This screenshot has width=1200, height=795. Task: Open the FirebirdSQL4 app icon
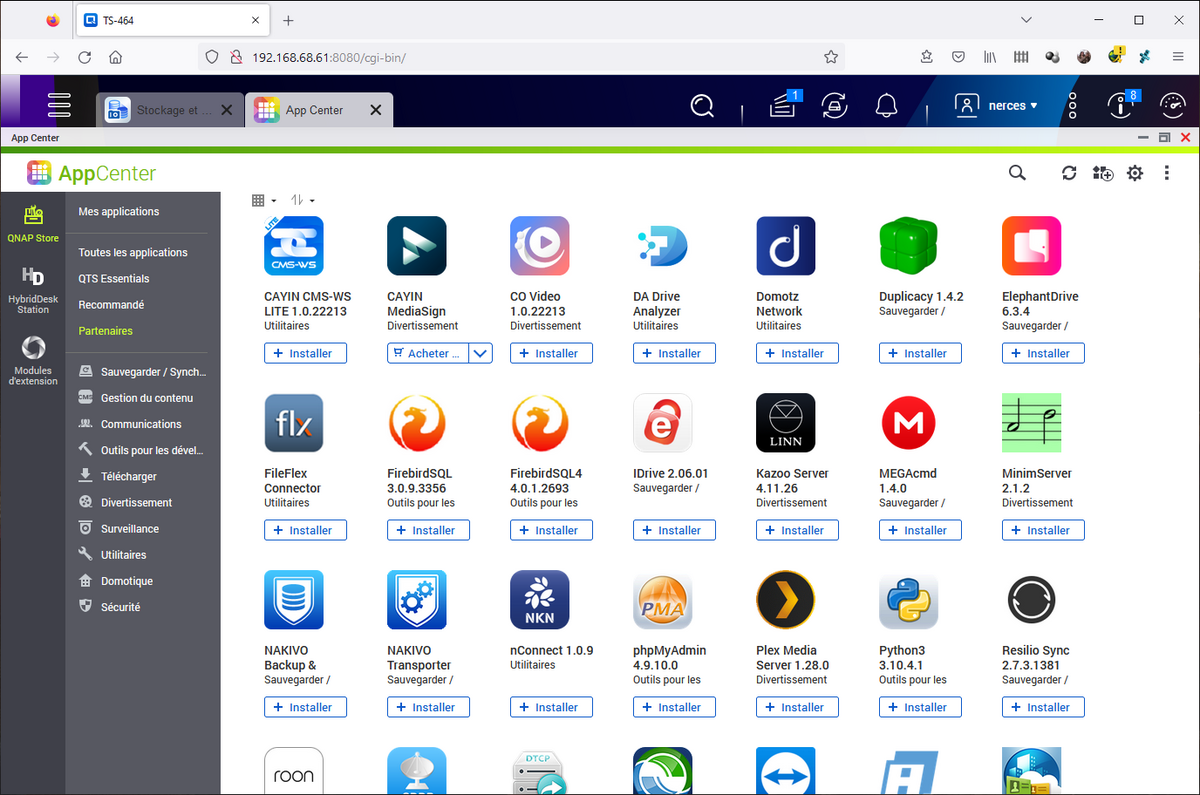click(x=540, y=423)
